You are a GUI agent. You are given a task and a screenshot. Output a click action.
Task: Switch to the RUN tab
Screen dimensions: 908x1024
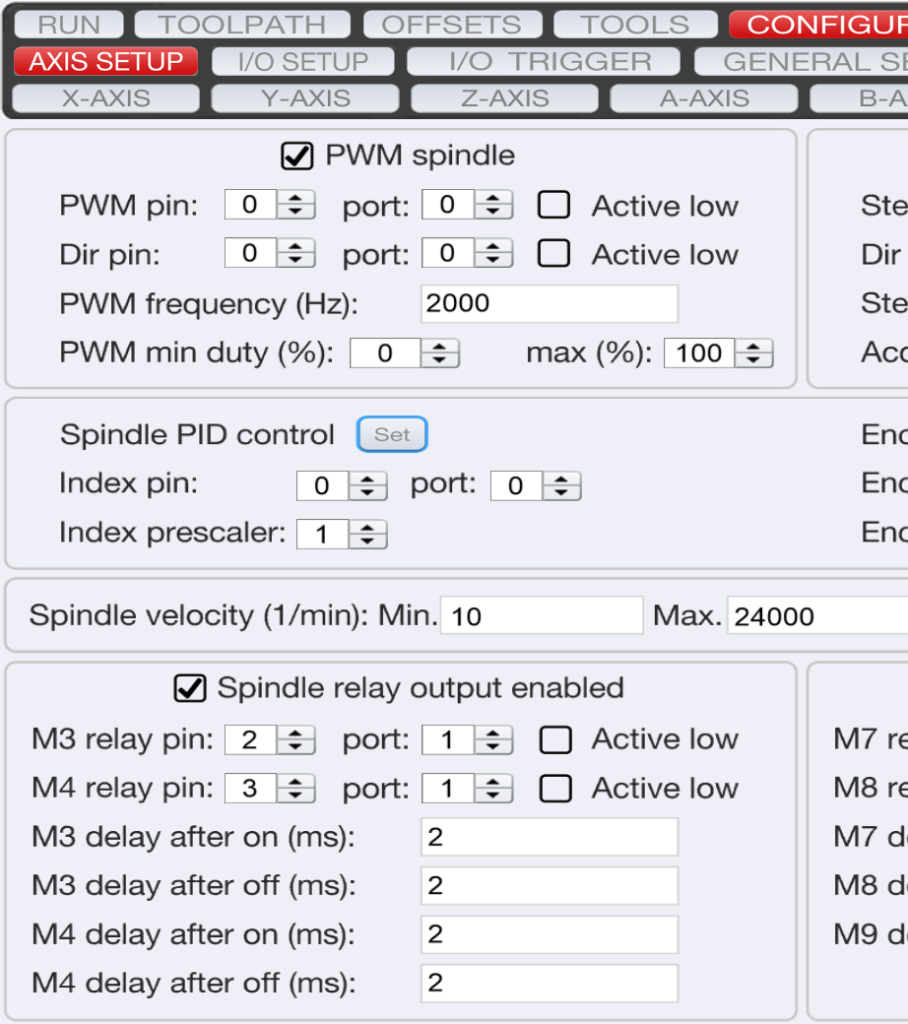[66, 23]
